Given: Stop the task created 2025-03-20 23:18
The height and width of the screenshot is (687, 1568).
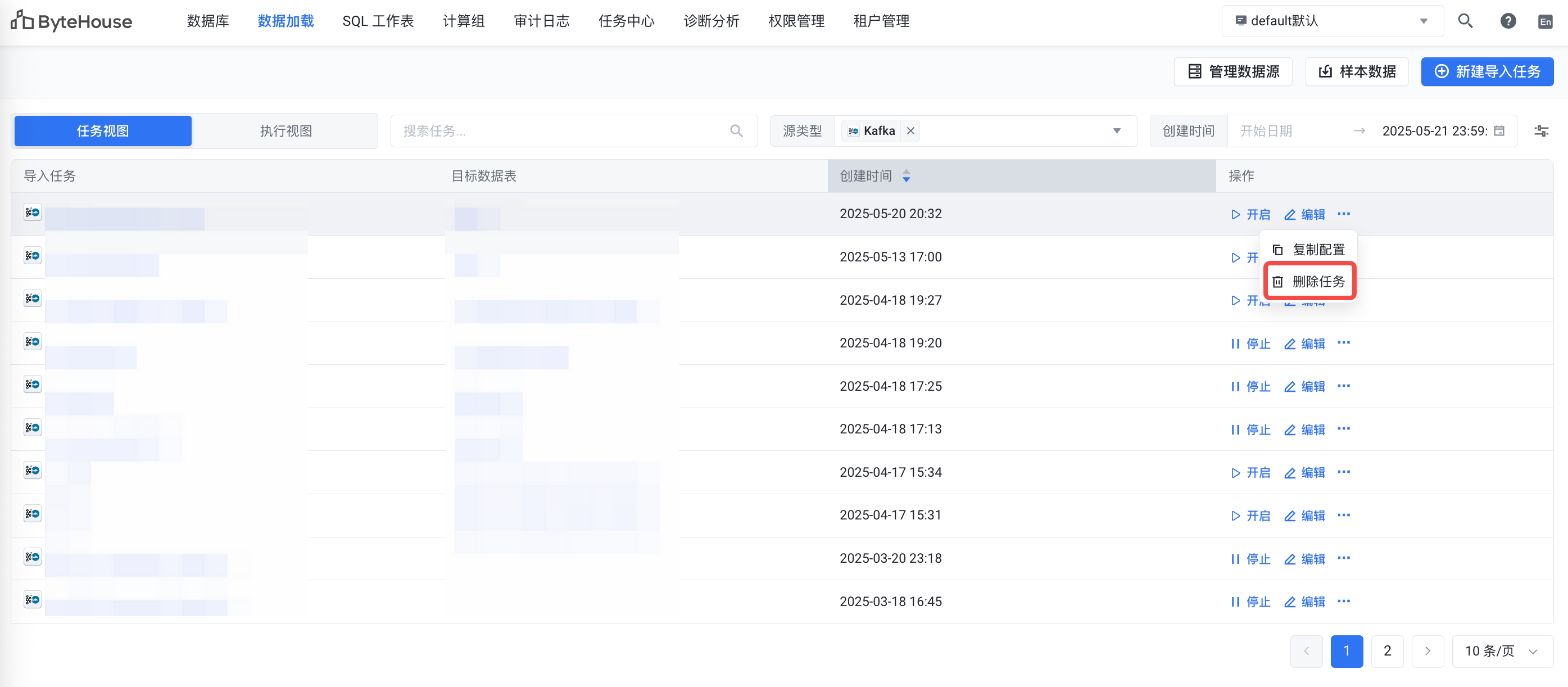Looking at the screenshot, I should (x=1250, y=559).
